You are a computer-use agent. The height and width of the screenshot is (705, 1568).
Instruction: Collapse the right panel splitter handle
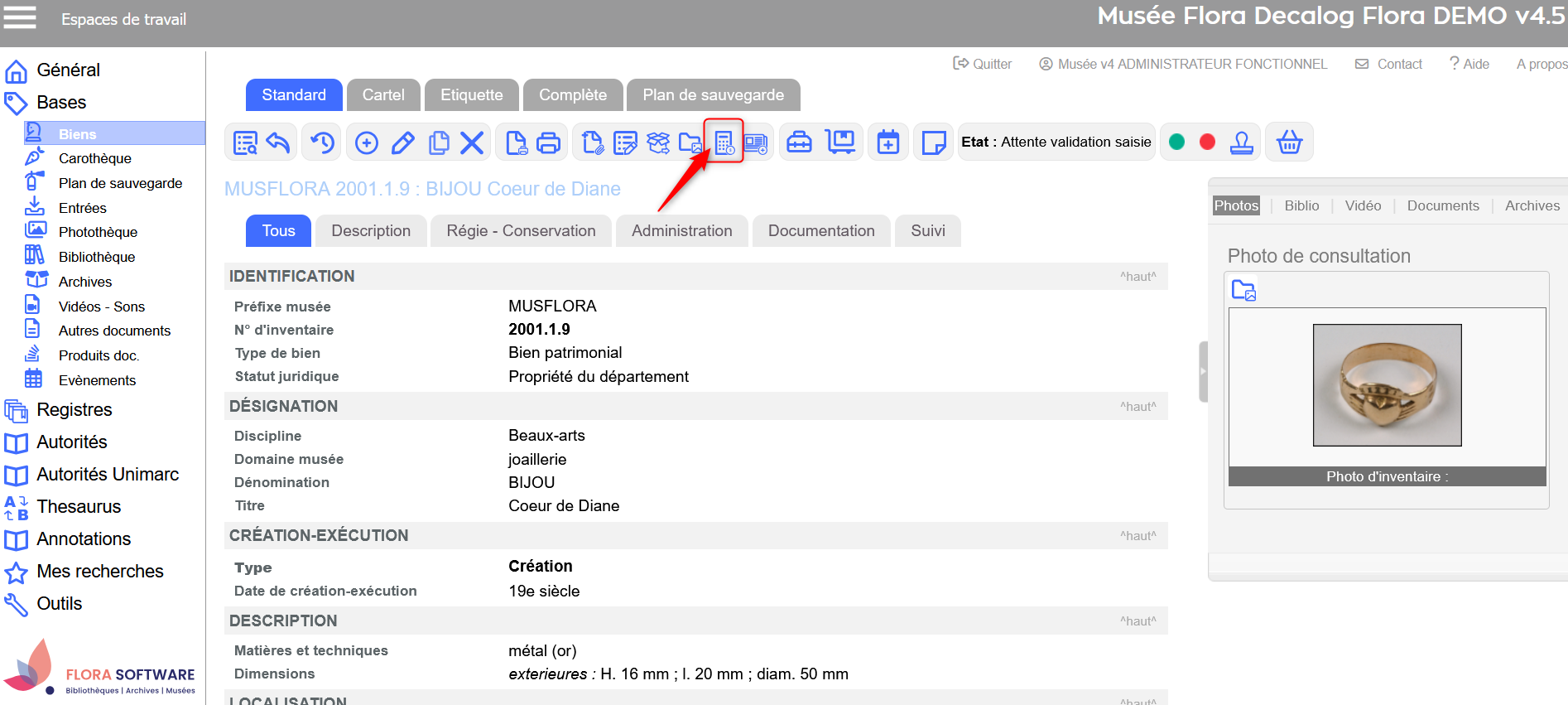coord(1203,372)
